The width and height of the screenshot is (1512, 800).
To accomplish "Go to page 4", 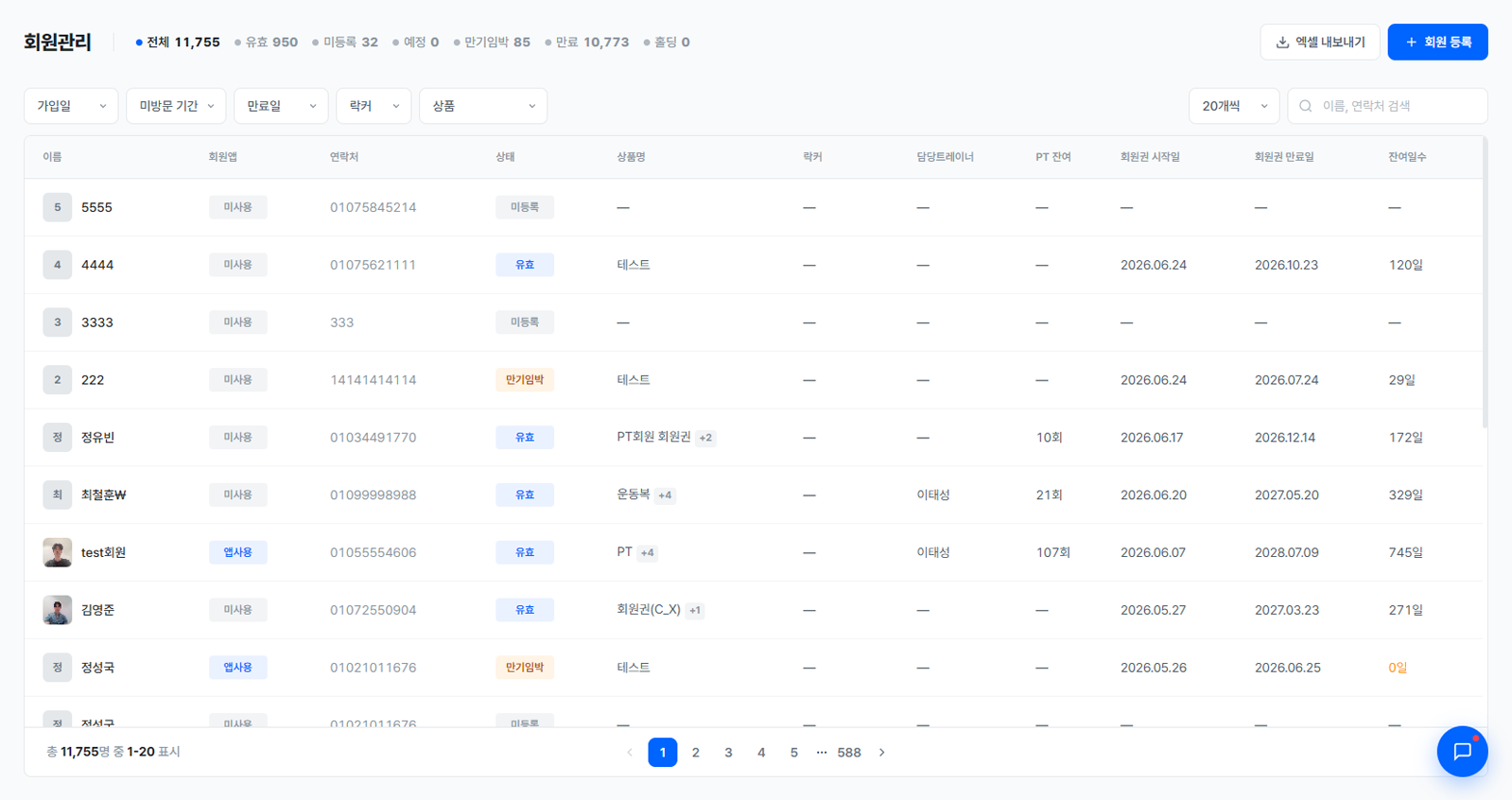I will (761, 753).
